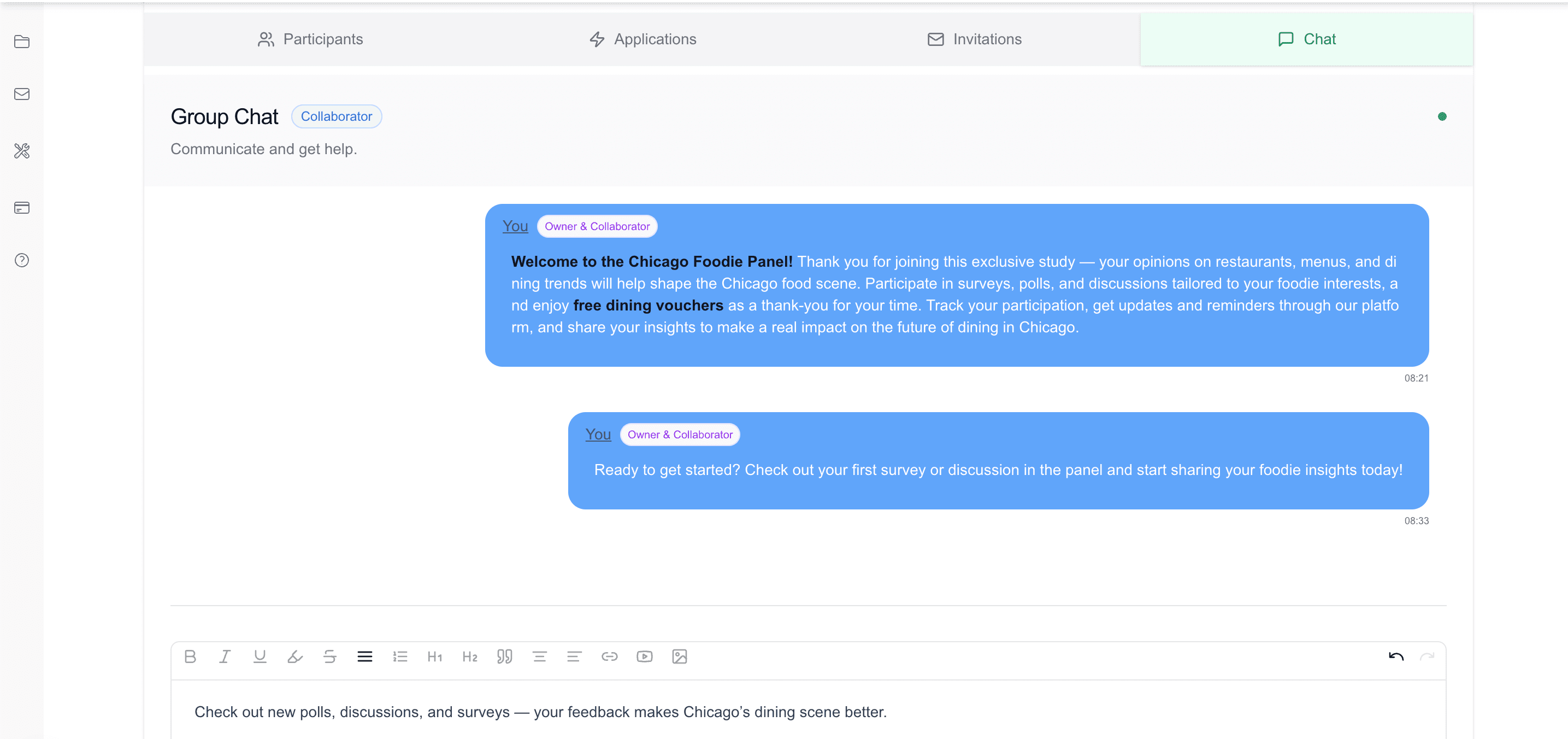This screenshot has width=1568, height=739.
Task: Click 'Welcome to the Chicago Foodie Panel!' text
Action: click(651, 261)
